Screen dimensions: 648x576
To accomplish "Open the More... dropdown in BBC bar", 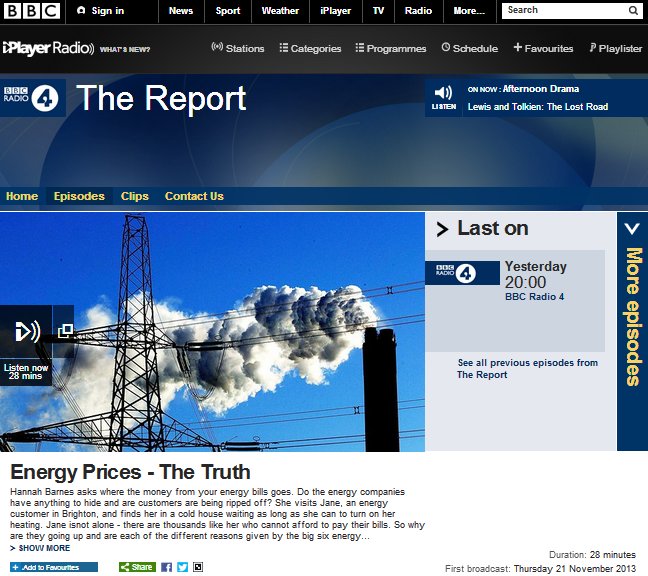I will (469, 11).
